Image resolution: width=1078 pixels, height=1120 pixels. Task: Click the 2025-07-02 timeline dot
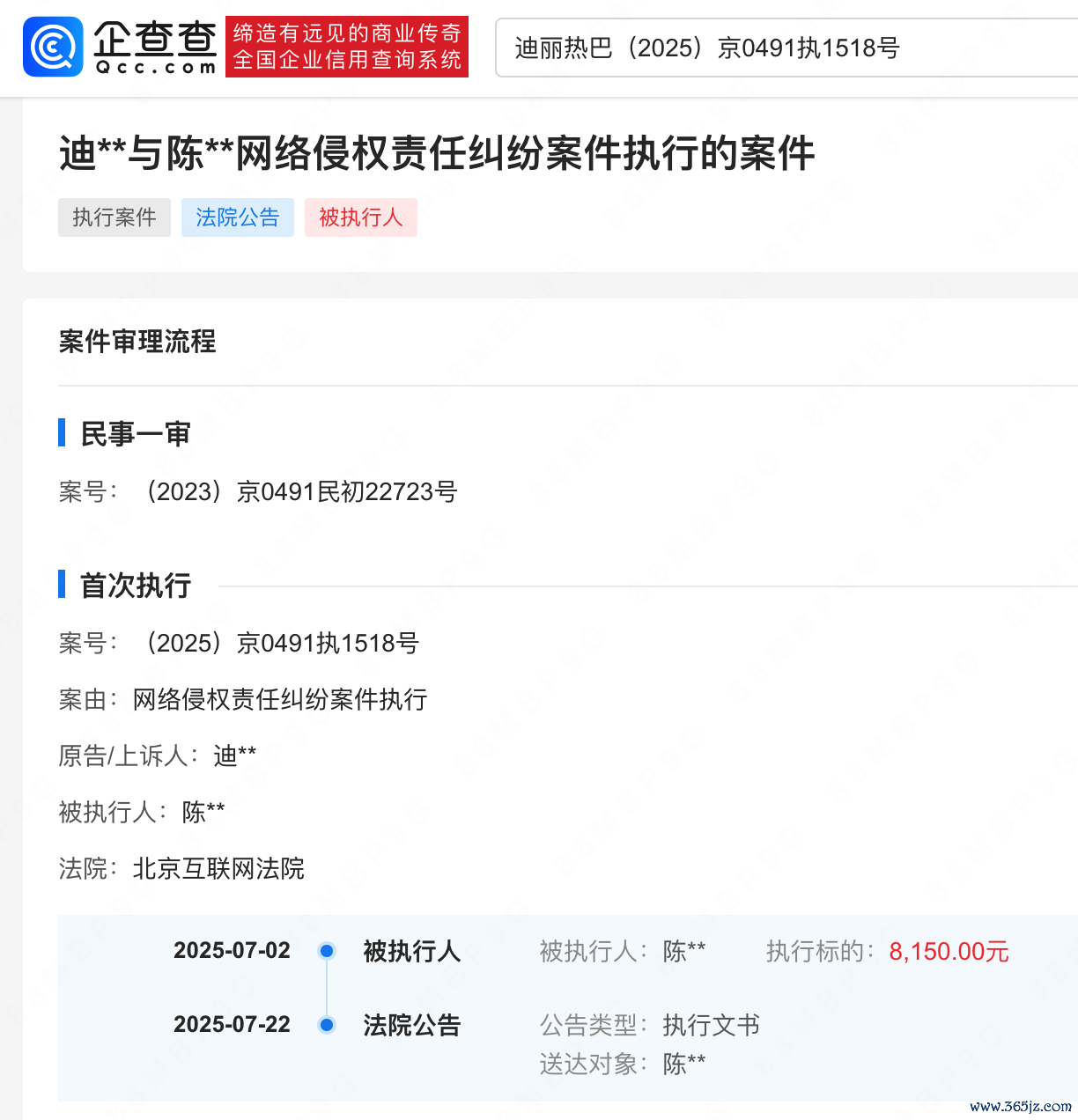pyautogui.click(x=327, y=951)
